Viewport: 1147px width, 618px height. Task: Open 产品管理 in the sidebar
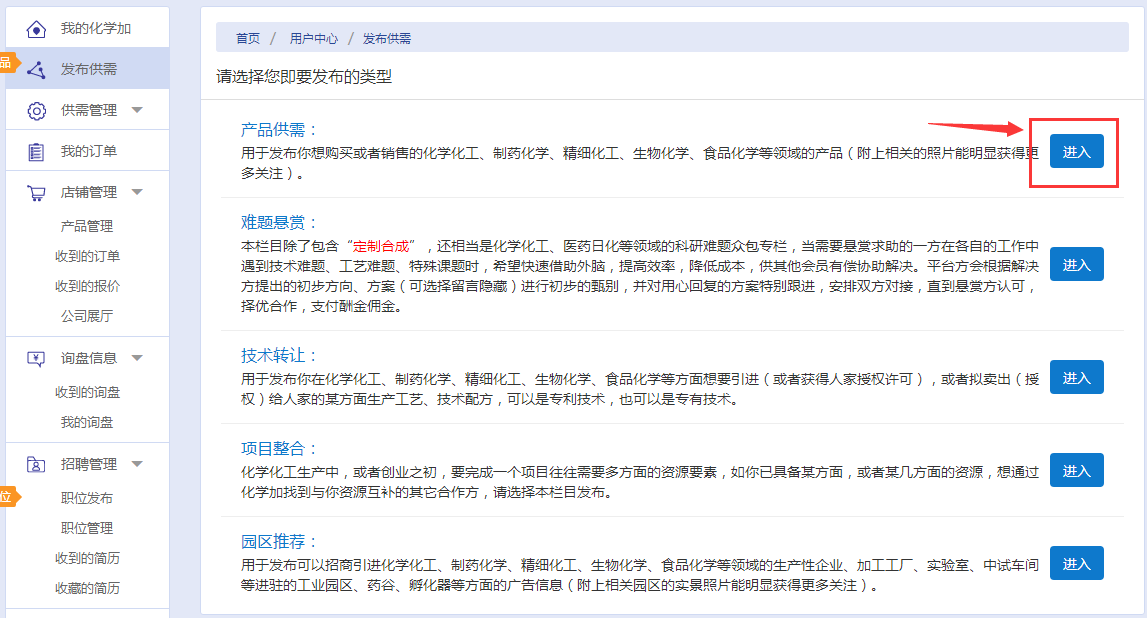click(87, 226)
